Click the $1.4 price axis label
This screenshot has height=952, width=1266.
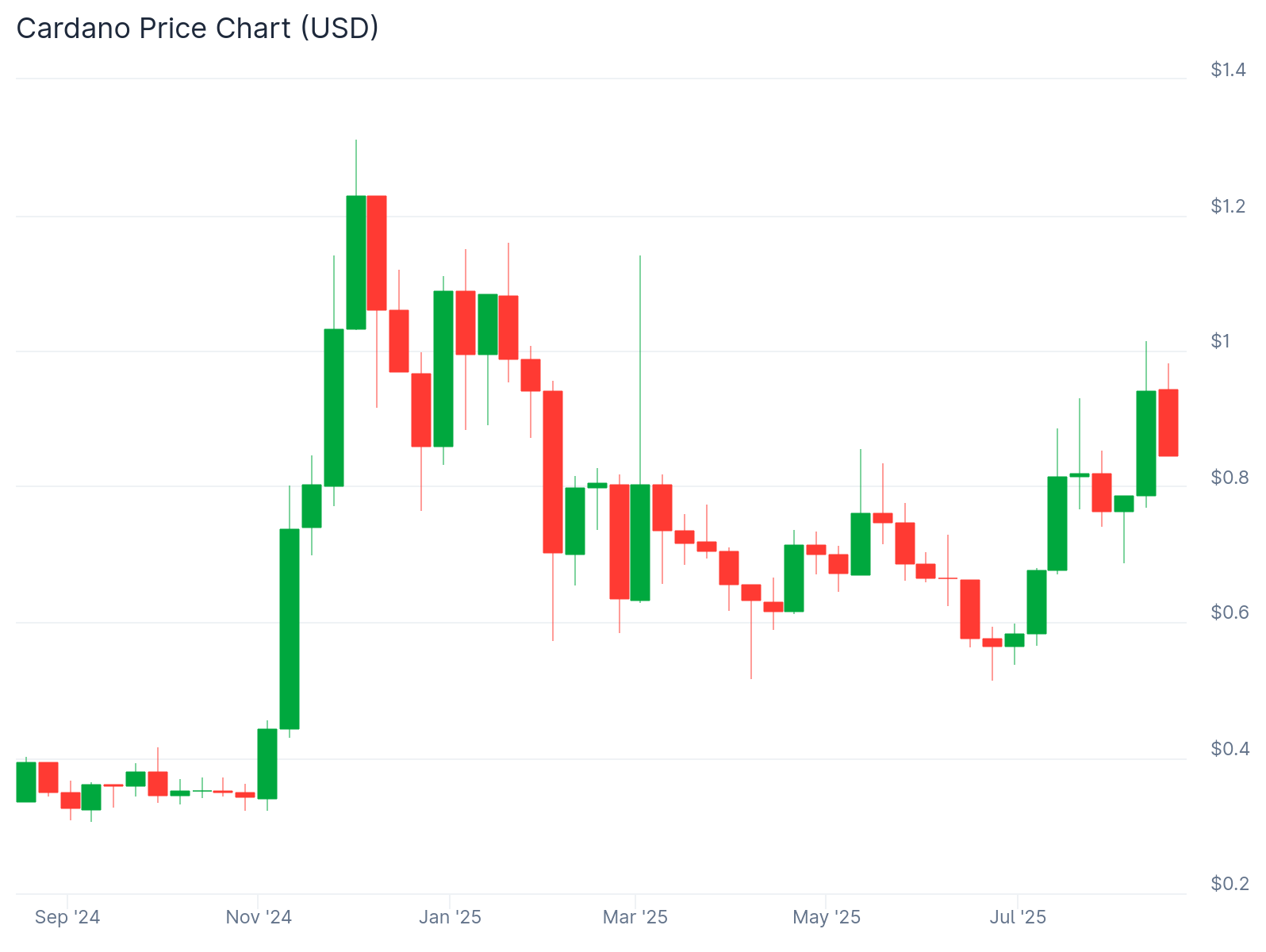point(1228,70)
